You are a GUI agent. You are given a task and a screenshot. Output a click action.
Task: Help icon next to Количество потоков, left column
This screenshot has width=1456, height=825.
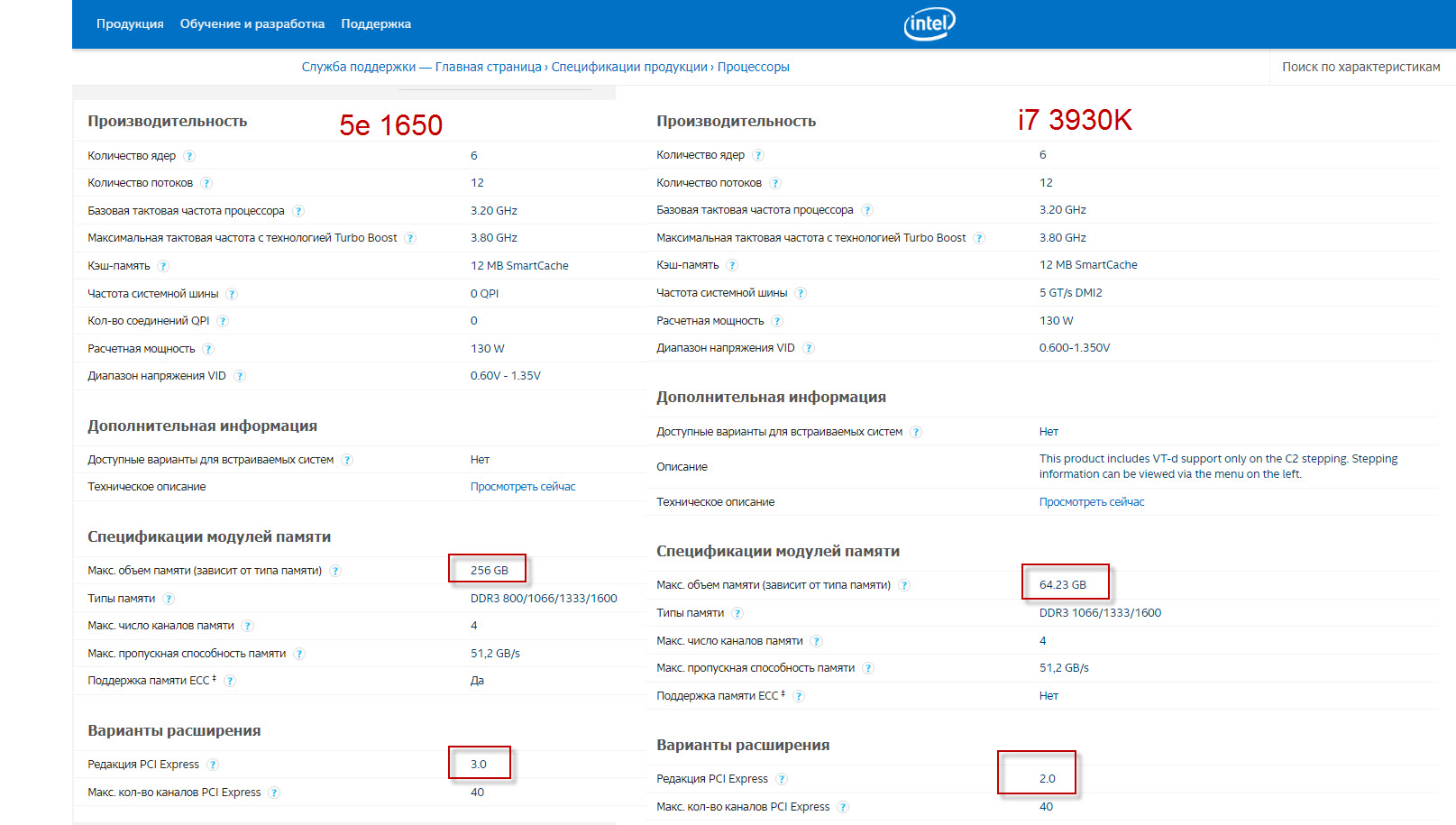tap(206, 183)
